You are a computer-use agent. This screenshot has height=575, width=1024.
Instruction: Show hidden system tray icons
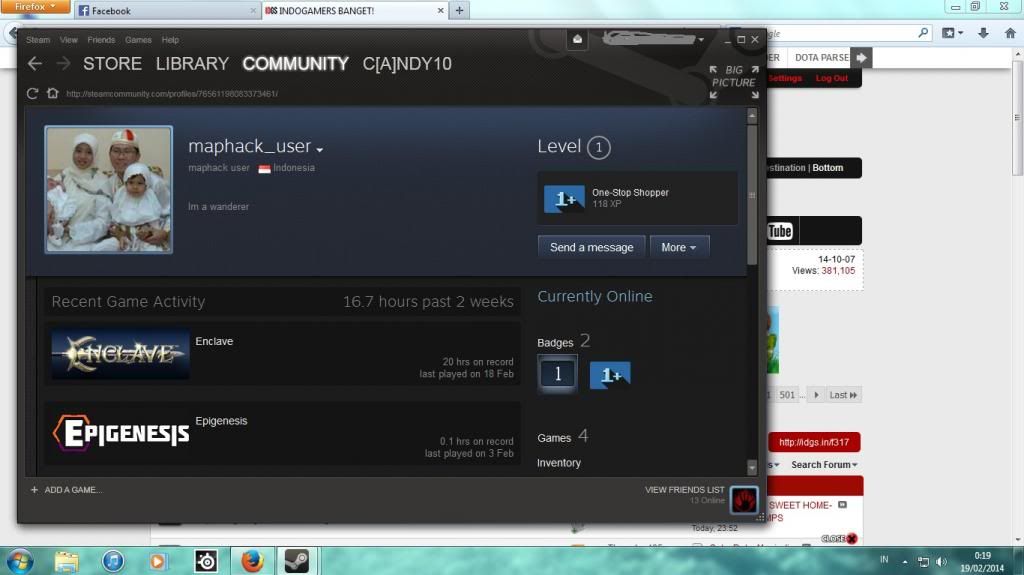pyautogui.click(x=904, y=561)
